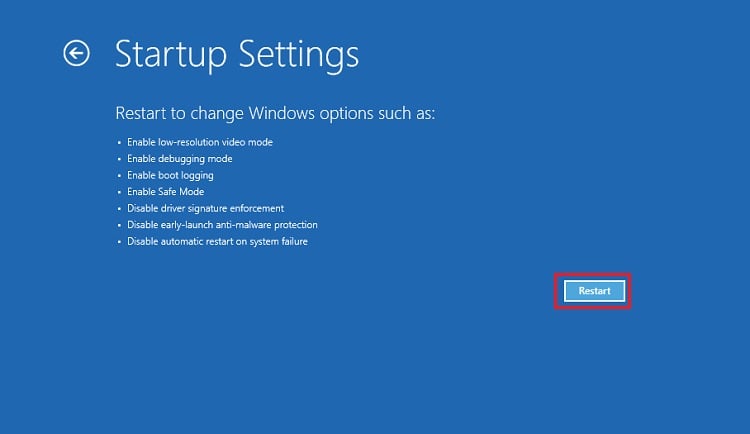Select 'Enable debugging mode' list item

click(x=179, y=159)
